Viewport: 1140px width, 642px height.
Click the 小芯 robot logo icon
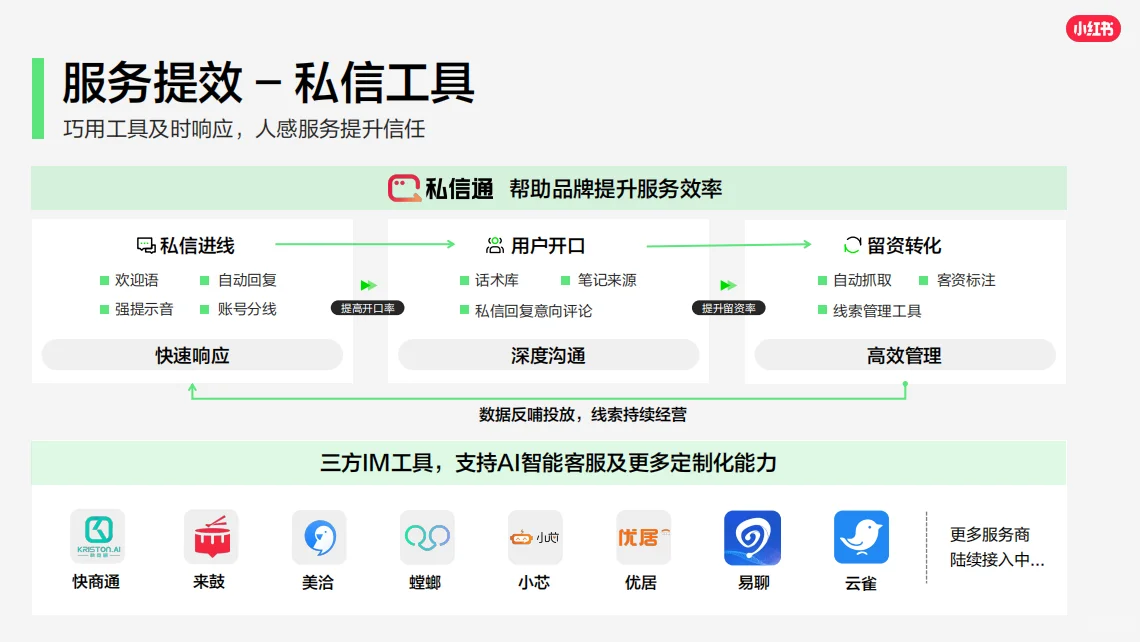coord(535,538)
